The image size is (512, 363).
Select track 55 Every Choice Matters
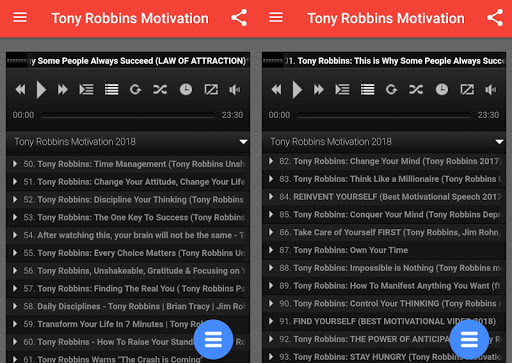pos(128,253)
